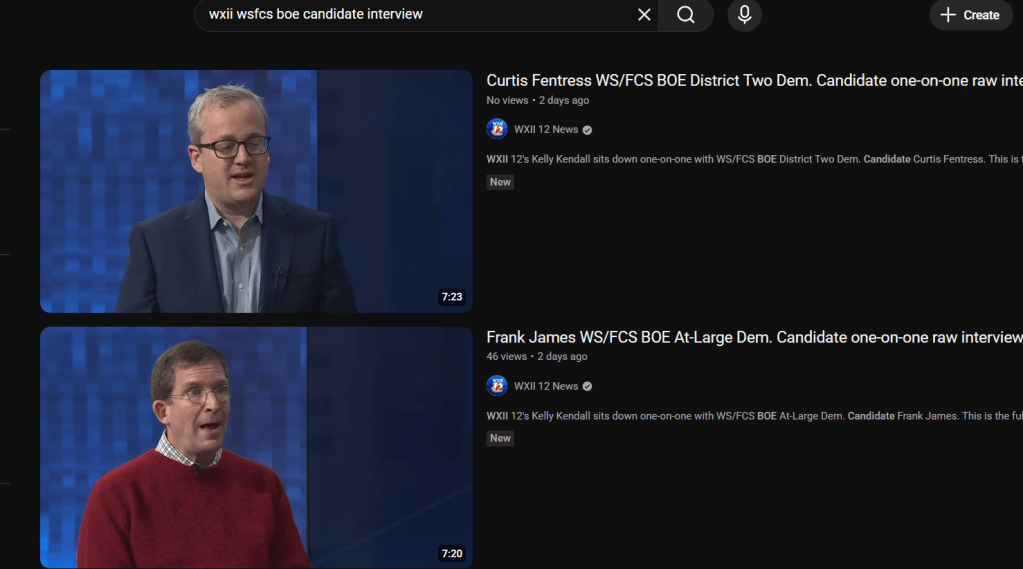
Task: Open the Curtis Fentress interview thumbnail
Action: [x=256, y=191]
